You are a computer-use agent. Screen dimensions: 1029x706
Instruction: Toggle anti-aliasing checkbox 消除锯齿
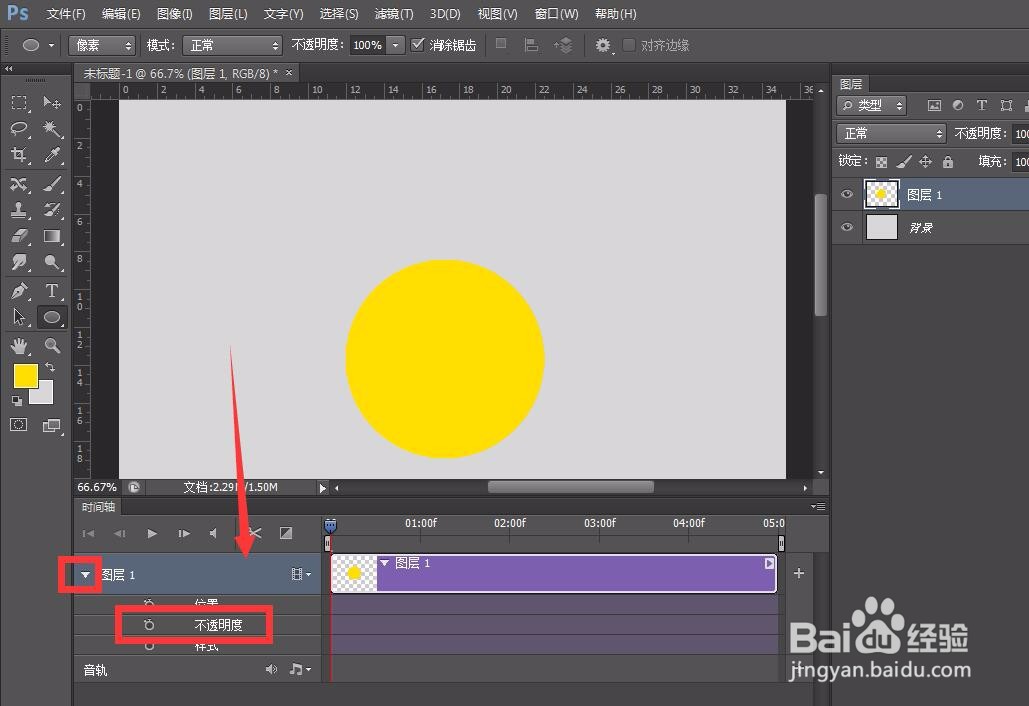[418, 44]
